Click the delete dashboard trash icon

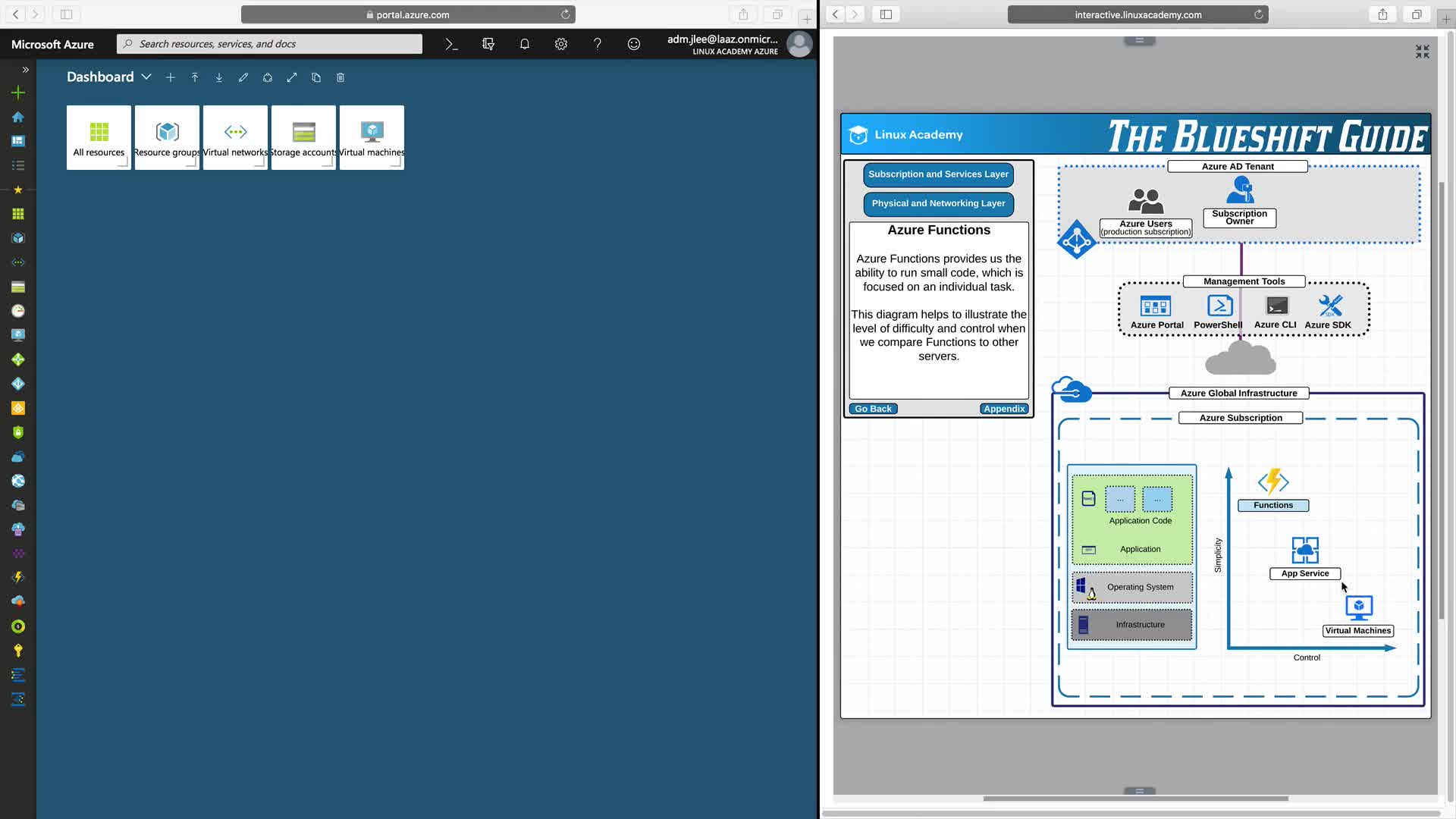tap(340, 77)
